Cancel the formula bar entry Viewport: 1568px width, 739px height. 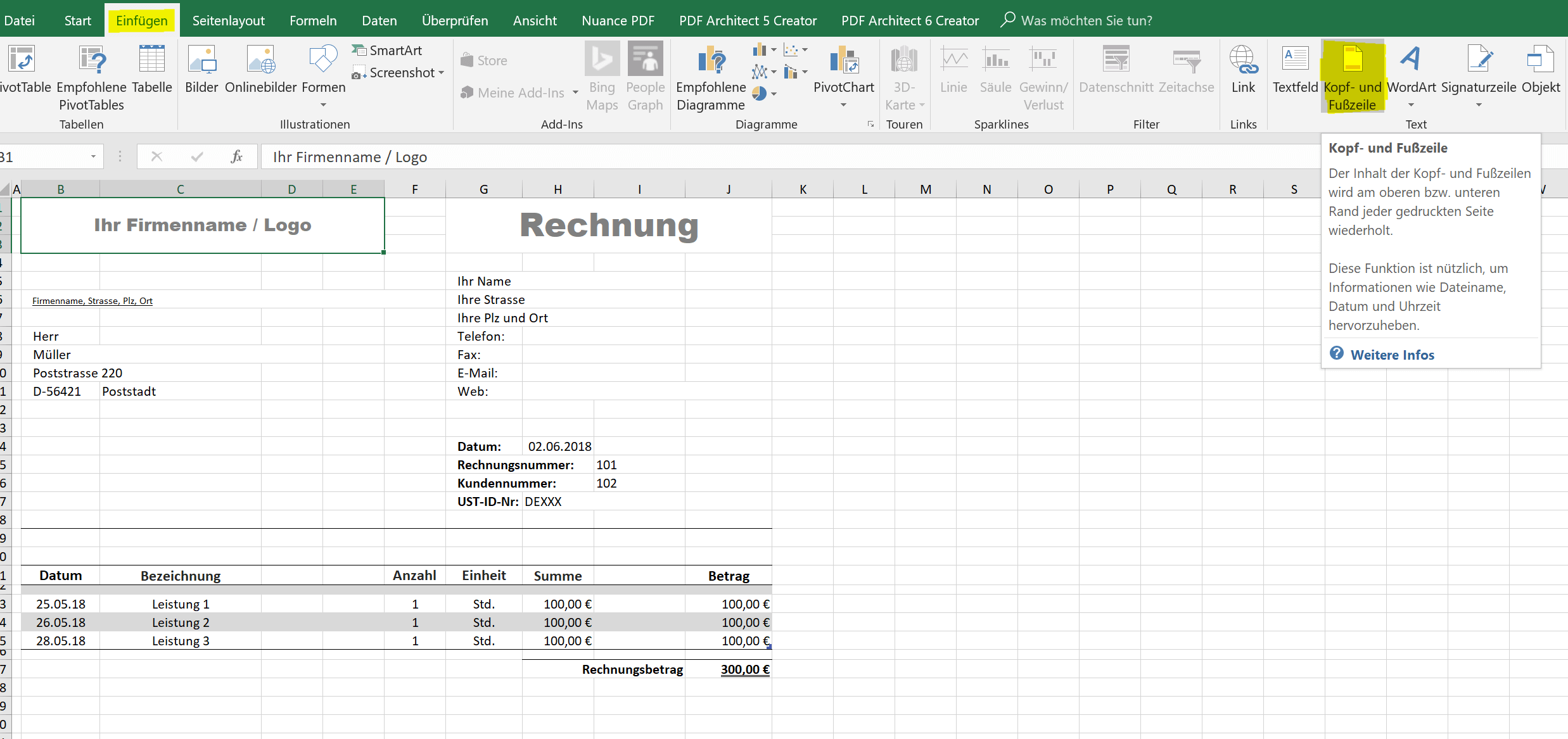point(156,156)
